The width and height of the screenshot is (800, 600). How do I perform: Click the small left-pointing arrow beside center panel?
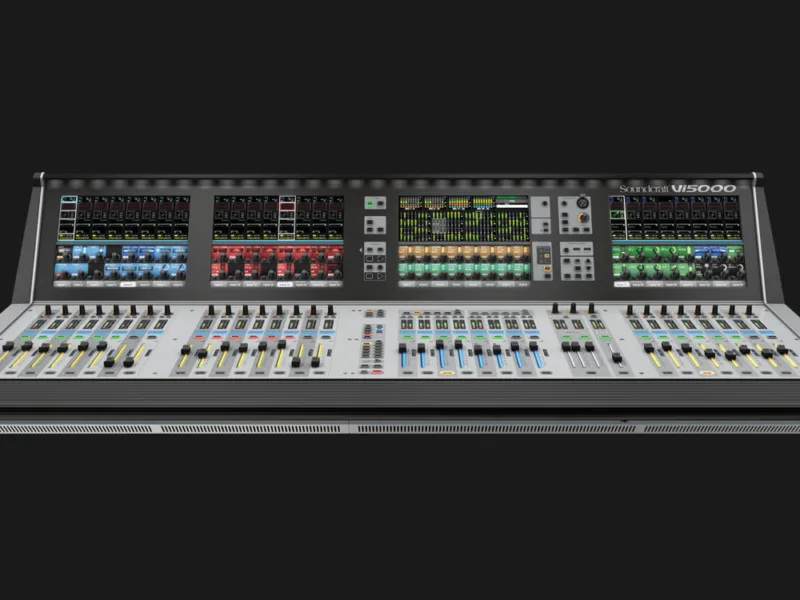point(361,250)
